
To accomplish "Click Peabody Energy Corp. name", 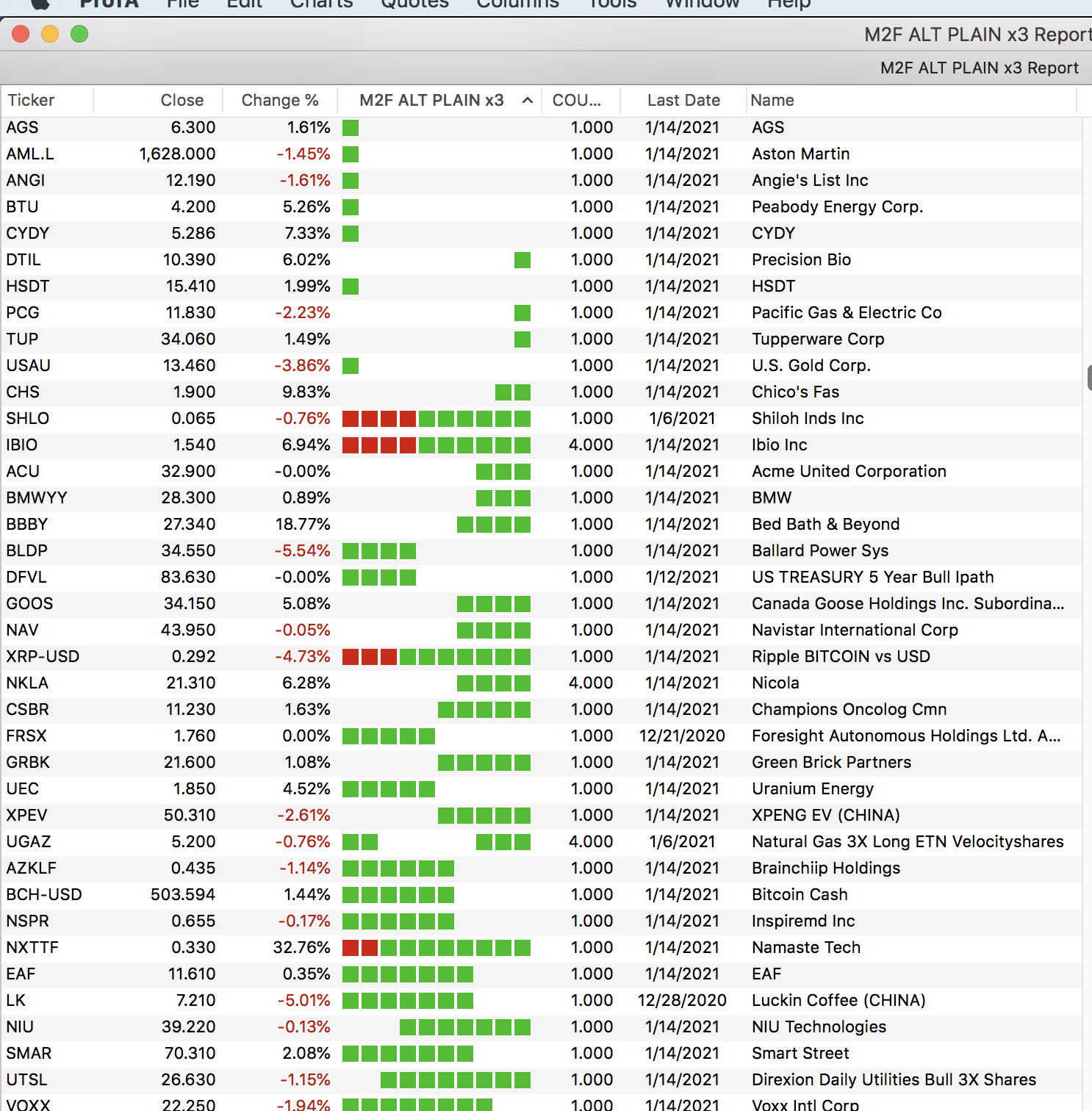I will coord(837,206).
